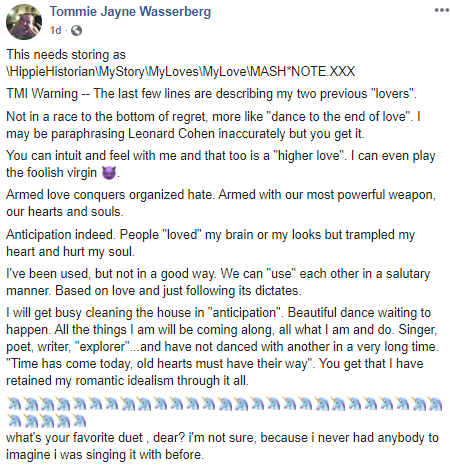Click the last unicorn emoji in second row
Screen dimensions: 451x470
pyautogui.click(x=79, y=421)
